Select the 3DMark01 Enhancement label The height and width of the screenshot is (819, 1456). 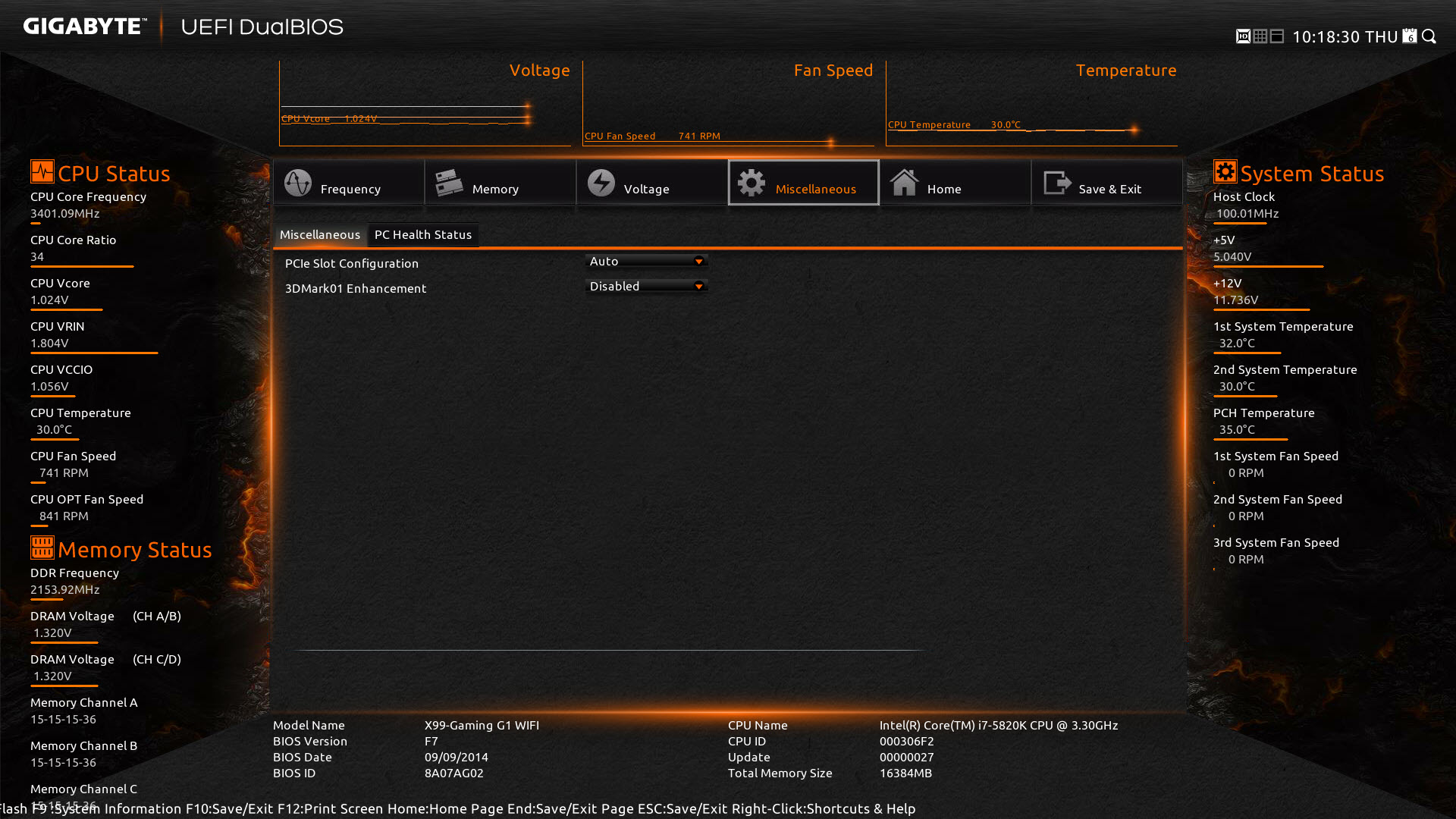(x=356, y=289)
